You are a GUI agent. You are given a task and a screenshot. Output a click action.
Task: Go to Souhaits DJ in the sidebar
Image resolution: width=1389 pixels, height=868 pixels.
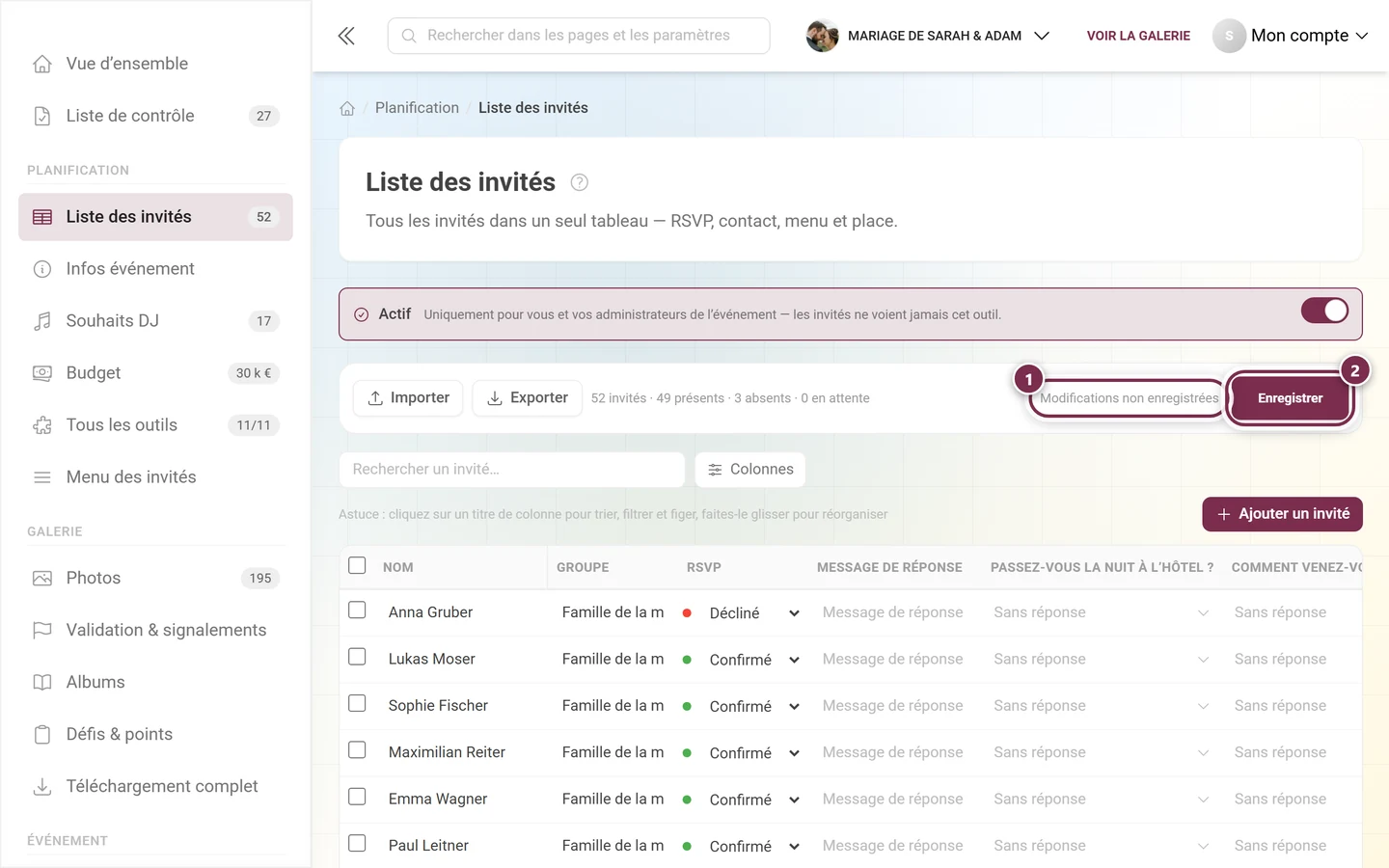point(155,321)
